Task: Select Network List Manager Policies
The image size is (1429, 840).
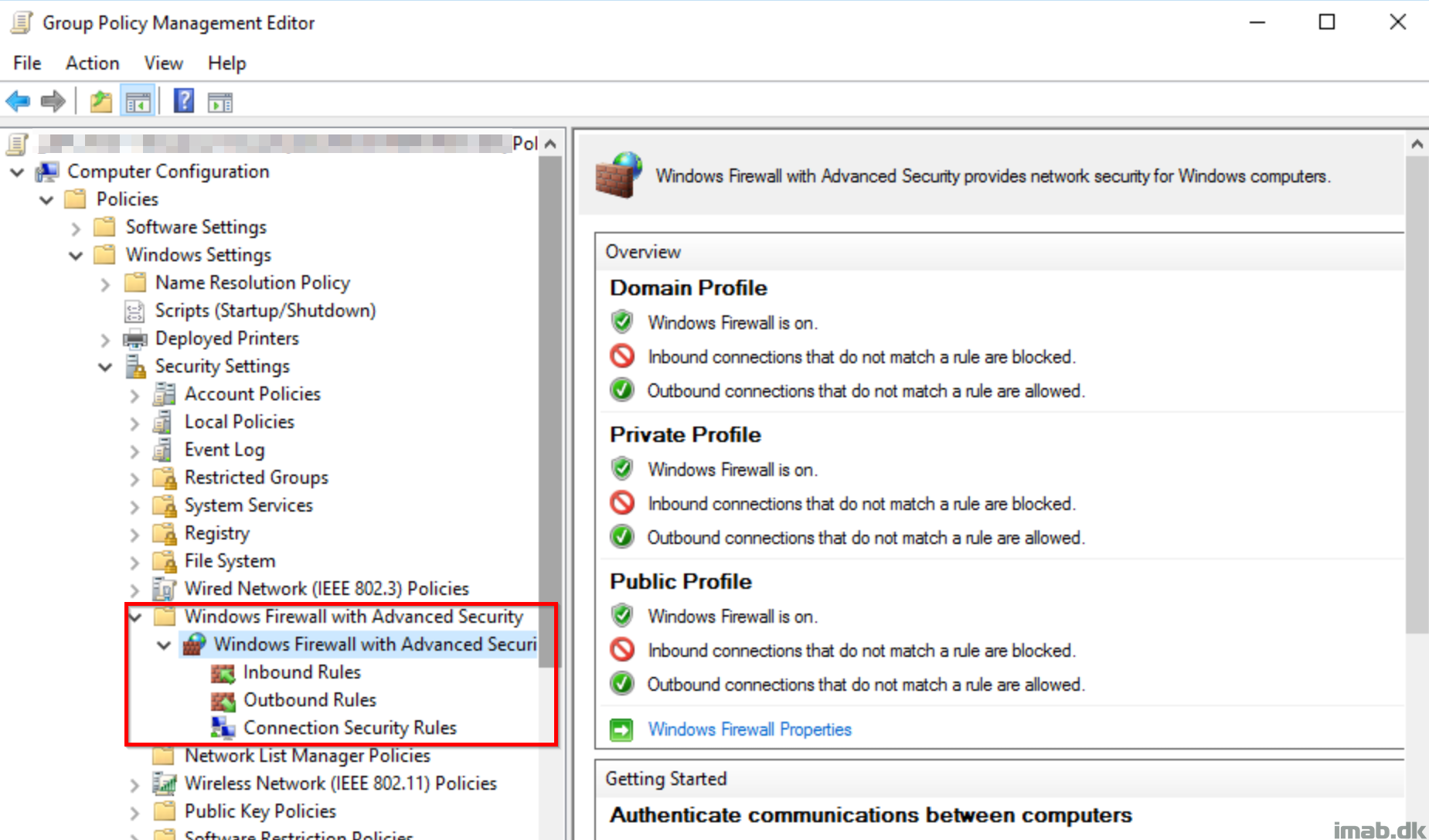Action: [x=308, y=756]
